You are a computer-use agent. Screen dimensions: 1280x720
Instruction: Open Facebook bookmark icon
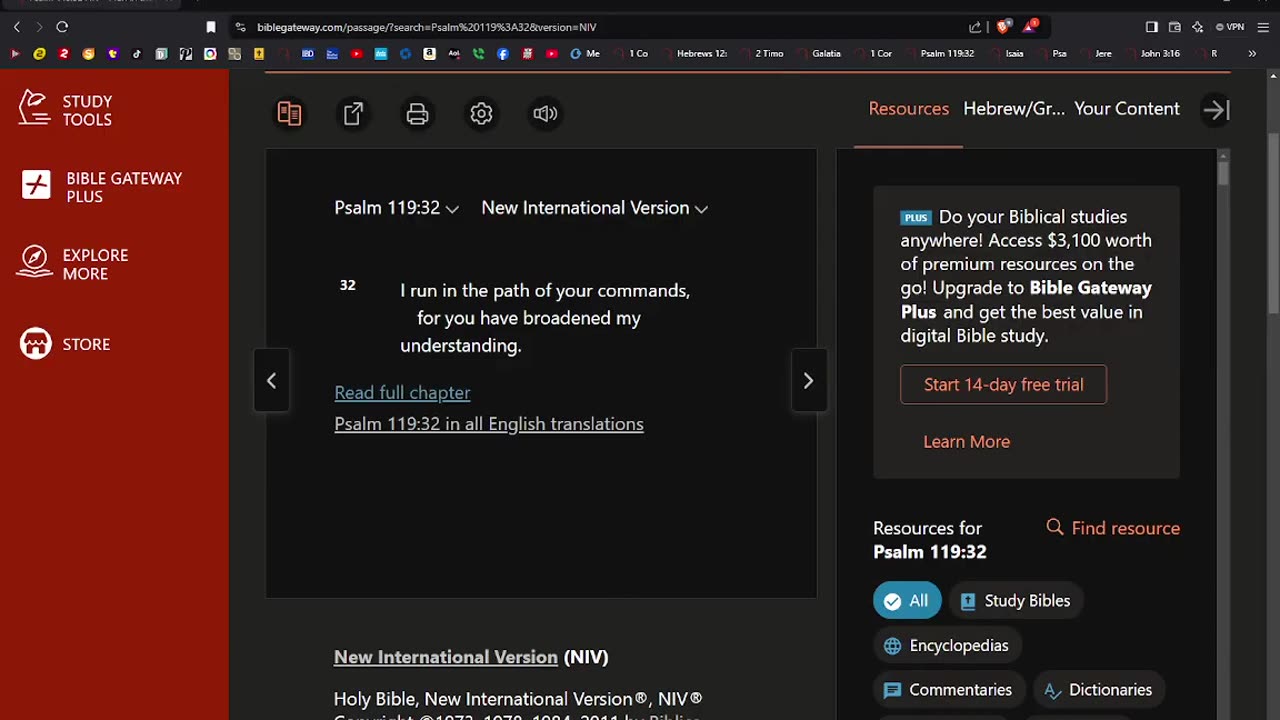point(502,54)
